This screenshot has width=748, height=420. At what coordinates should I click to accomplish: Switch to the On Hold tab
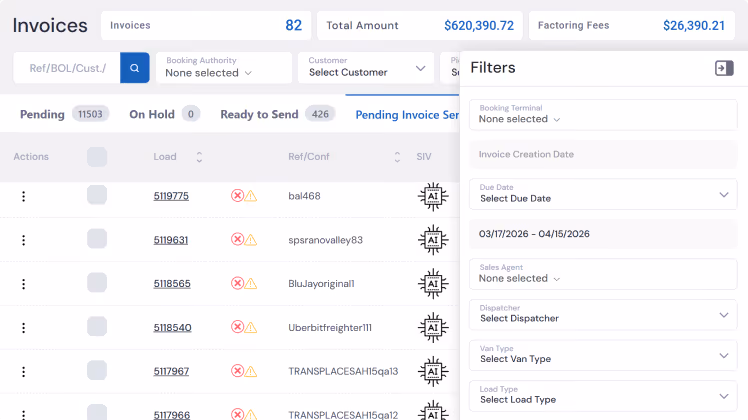(164, 115)
